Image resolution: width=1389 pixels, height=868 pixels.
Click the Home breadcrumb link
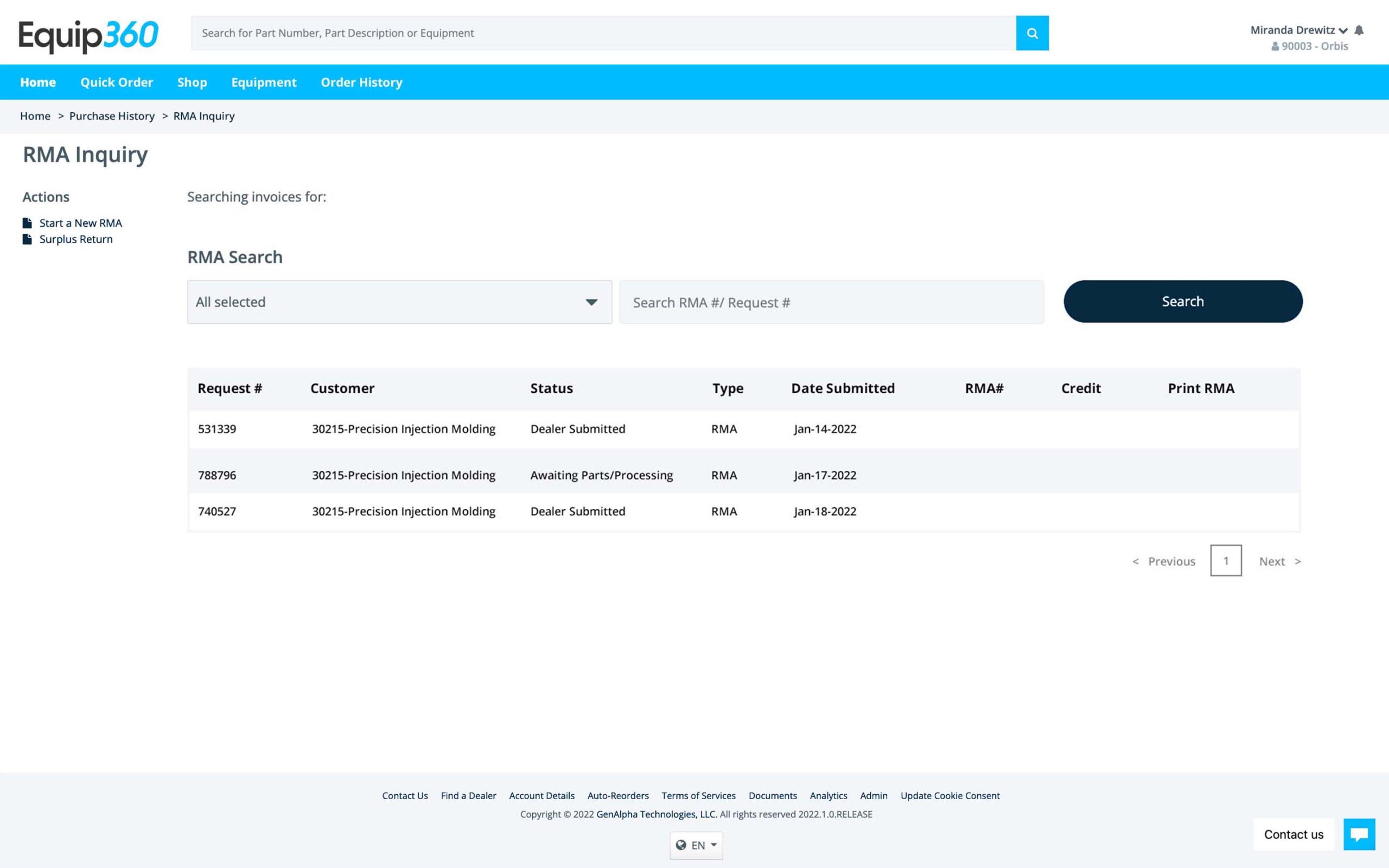point(35,116)
